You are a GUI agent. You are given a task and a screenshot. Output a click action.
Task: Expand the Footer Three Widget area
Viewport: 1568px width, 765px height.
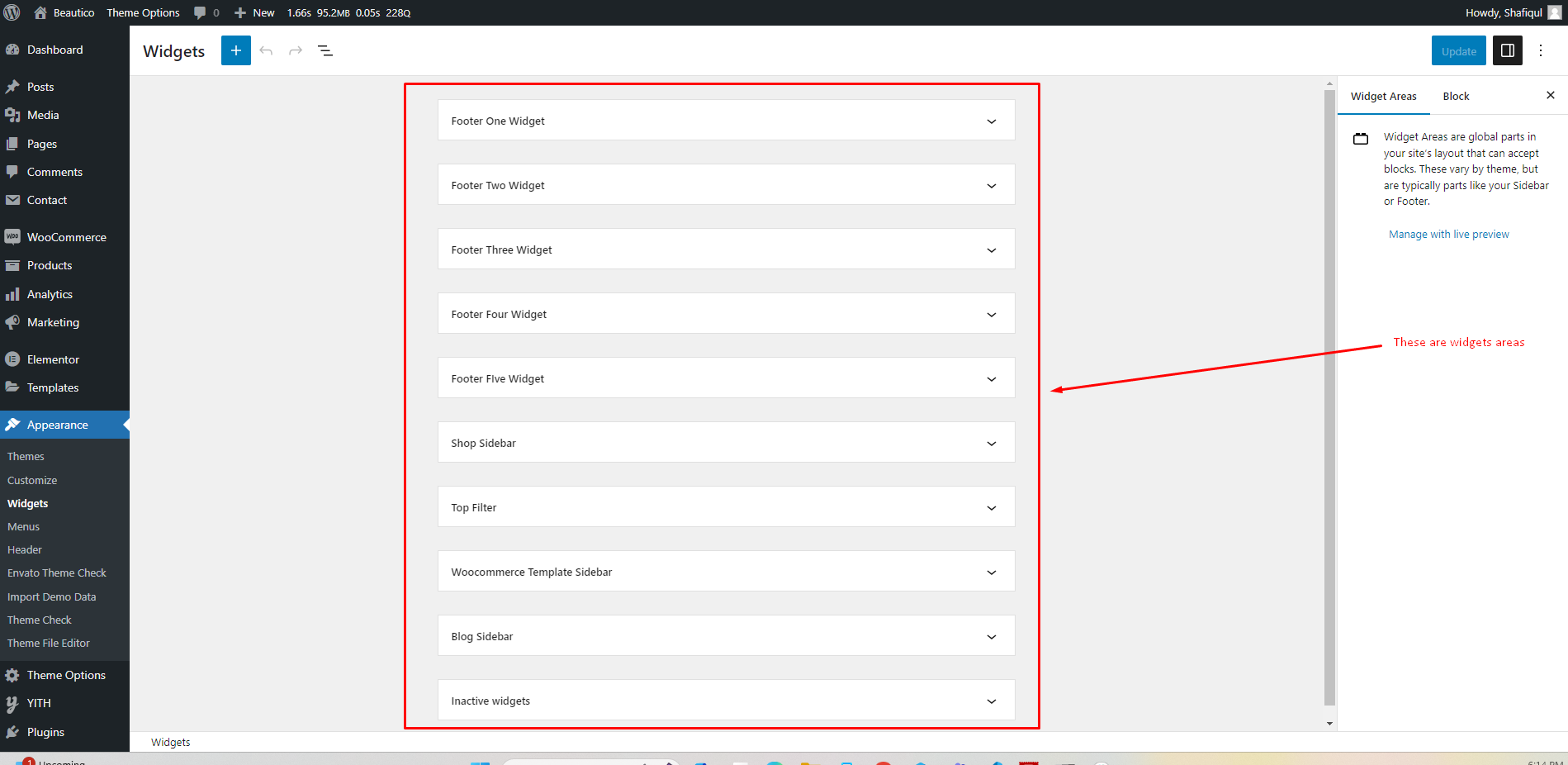[726, 249]
